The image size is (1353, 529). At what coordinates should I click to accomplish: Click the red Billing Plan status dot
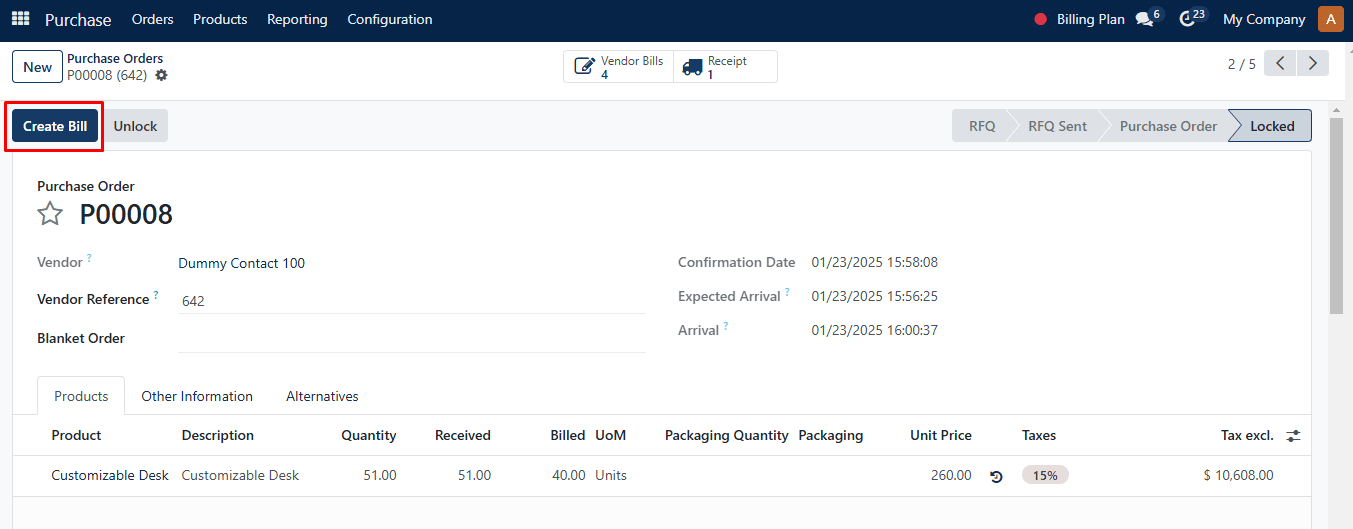(1040, 19)
